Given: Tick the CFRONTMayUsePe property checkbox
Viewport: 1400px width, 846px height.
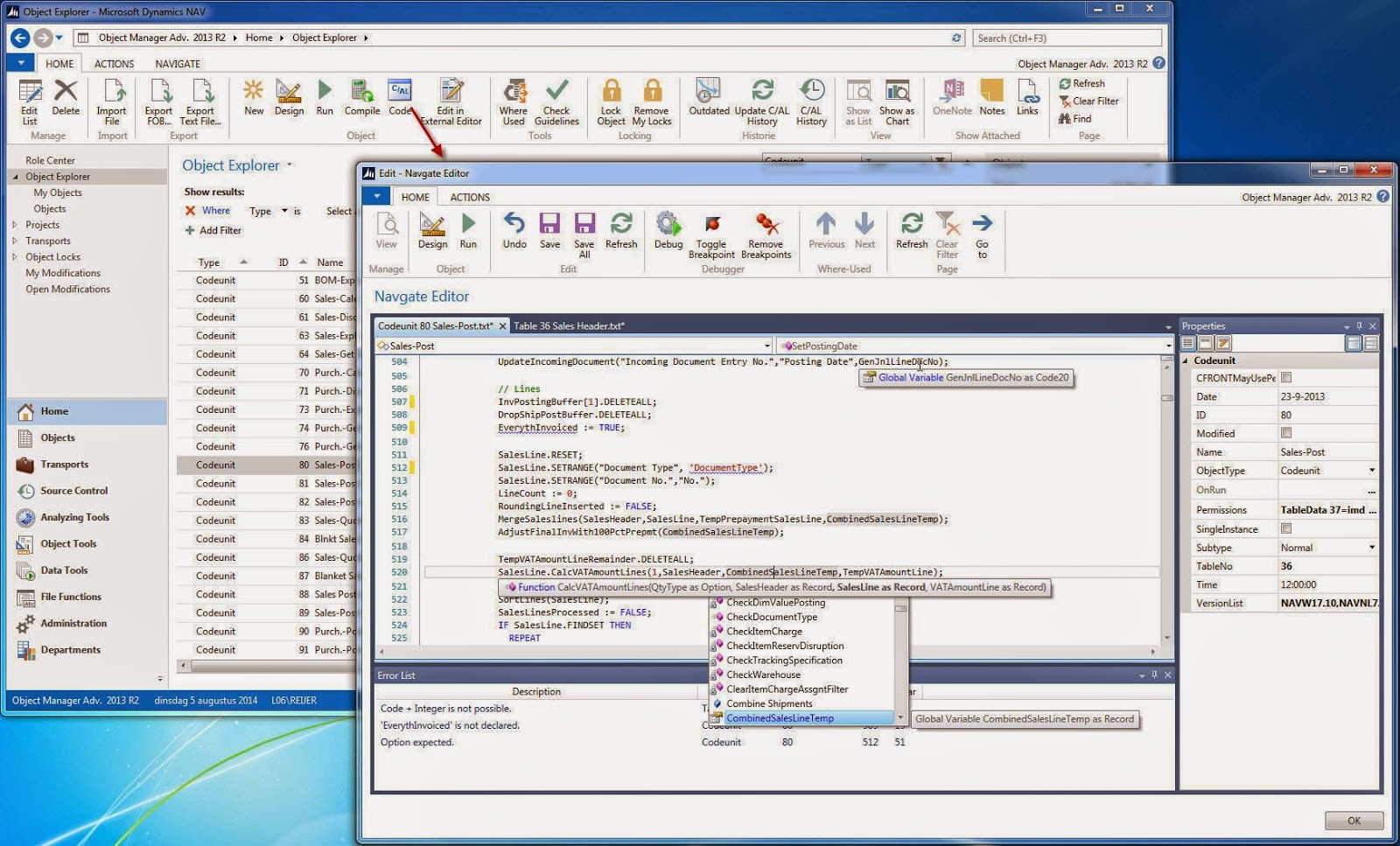Looking at the screenshot, I should (1286, 378).
